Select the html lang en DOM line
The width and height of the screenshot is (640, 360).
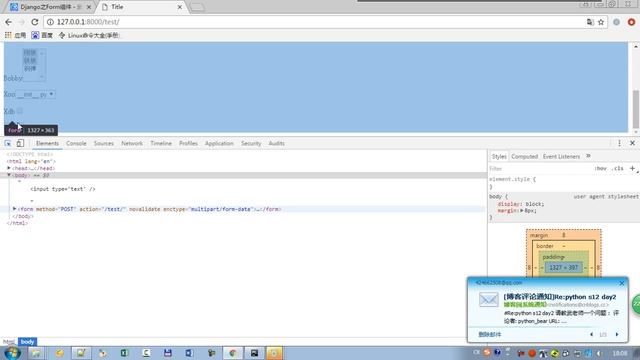(x=31, y=161)
